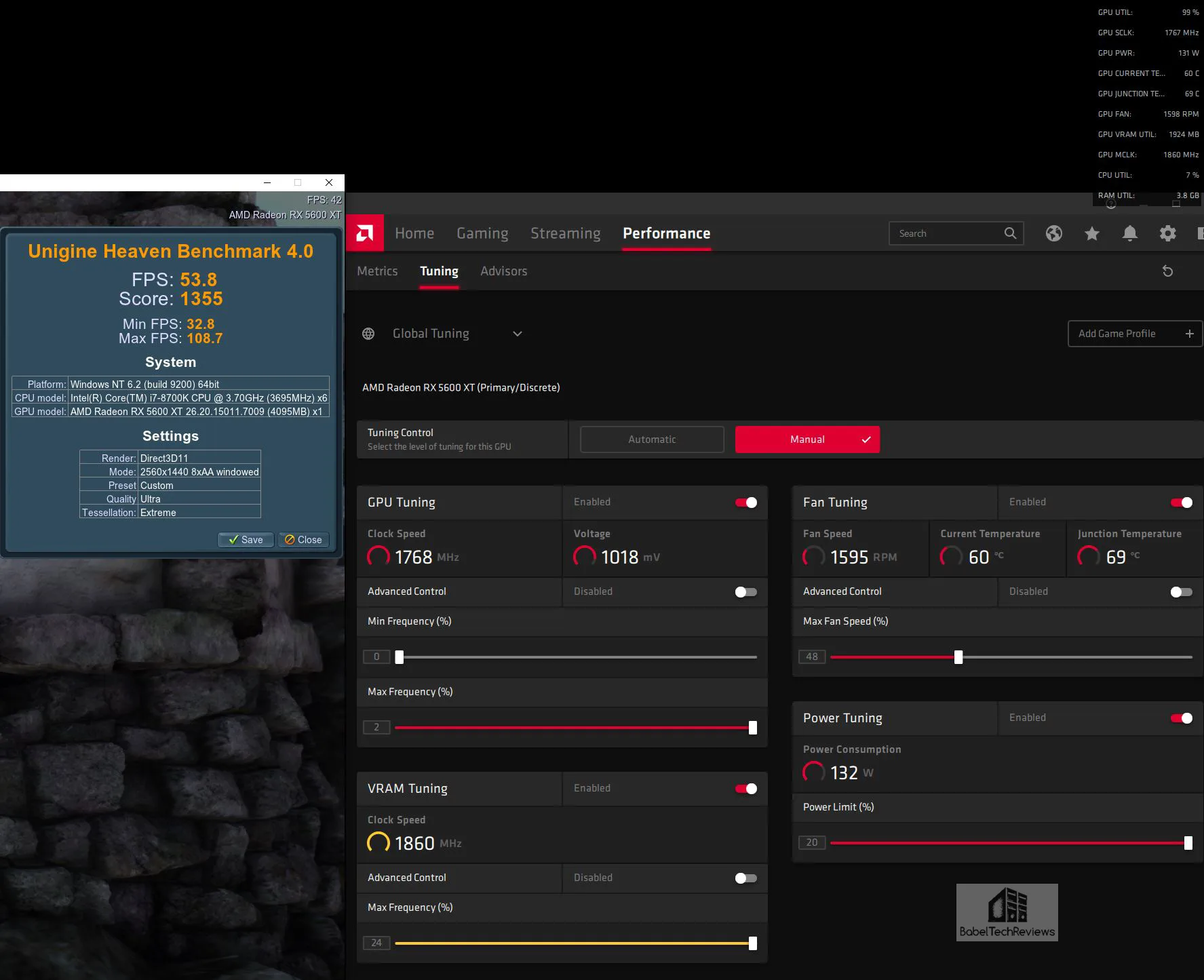Click Save in Heaven Benchmark results
The width and height of the screenshot is (1204, 980).
point(246,540)
